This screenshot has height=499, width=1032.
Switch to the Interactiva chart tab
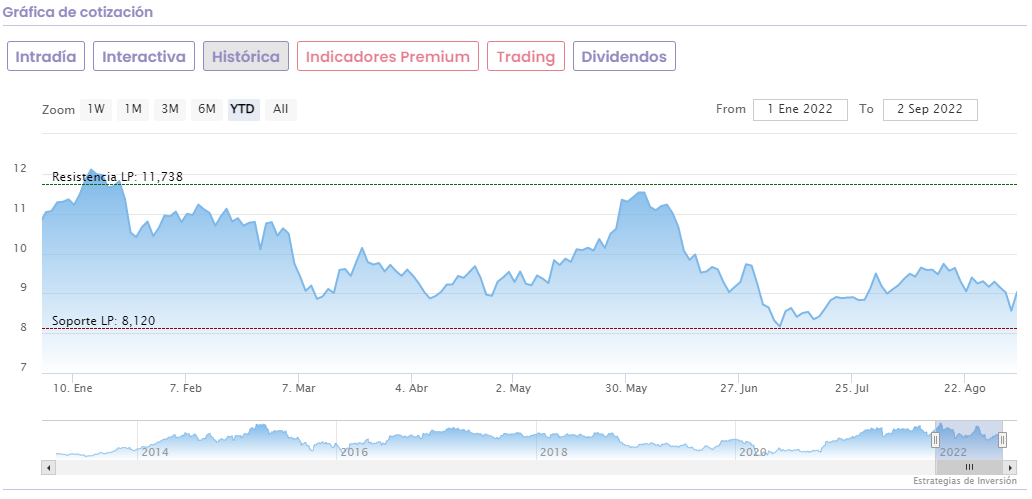click(x=144, y=57)
